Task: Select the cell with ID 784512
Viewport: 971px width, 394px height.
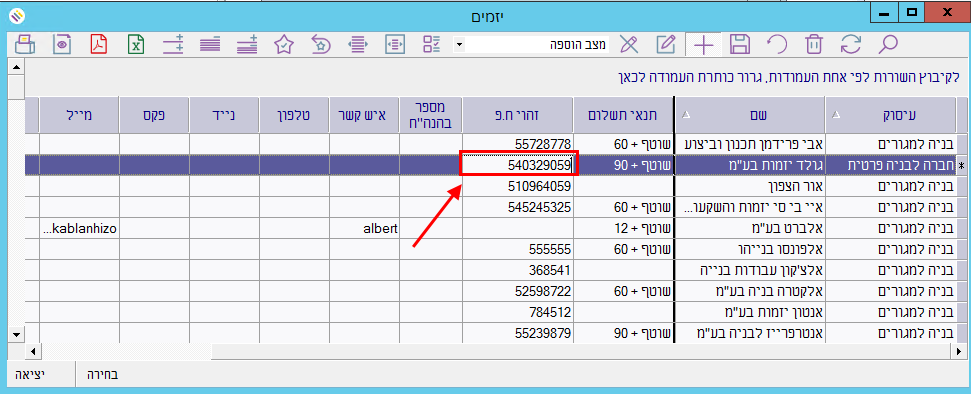Action: (518, 312)
